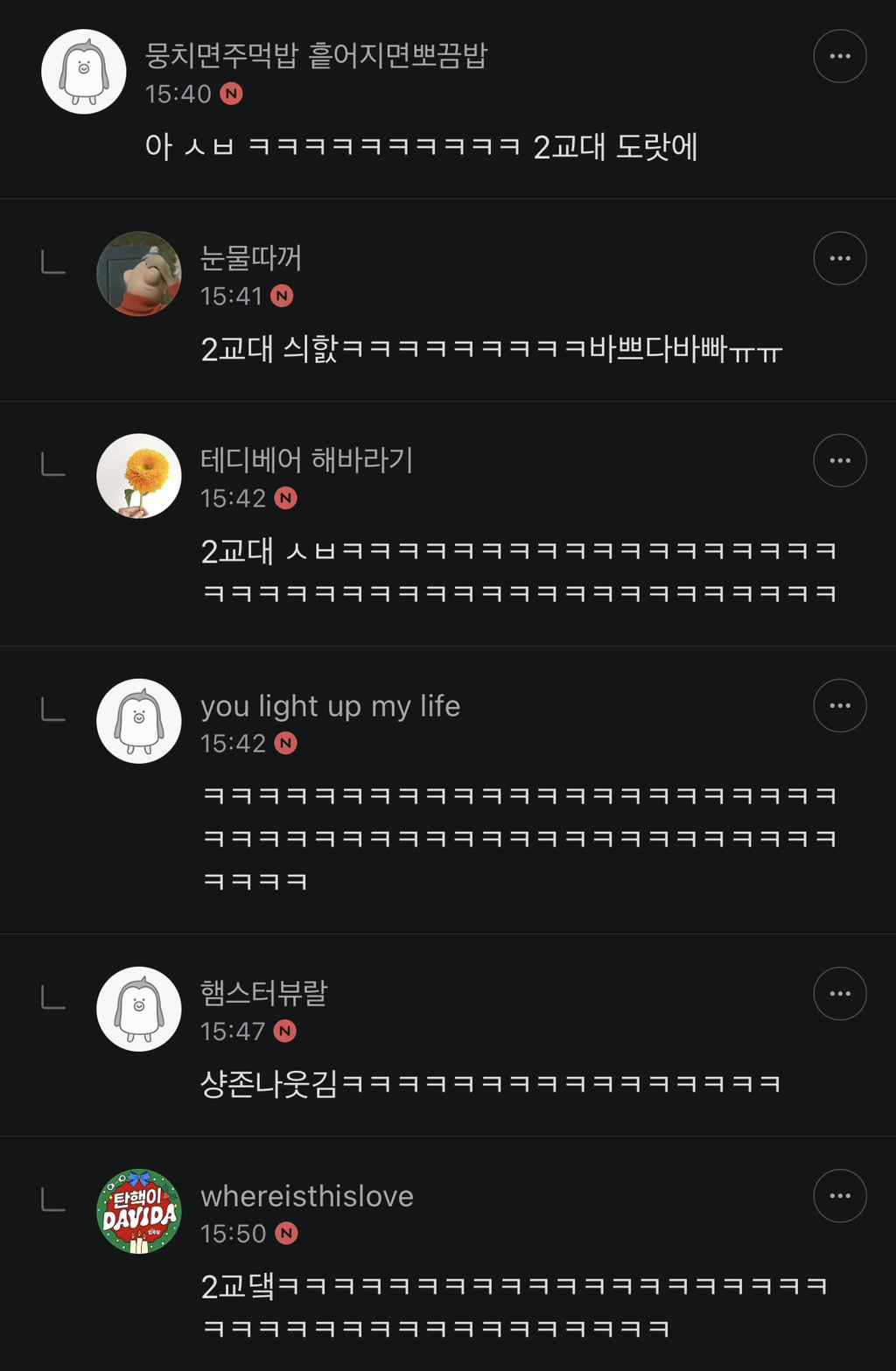Click the new badge next to 15:40
Screen dimensions: 896x1371
tap(231, 94)
